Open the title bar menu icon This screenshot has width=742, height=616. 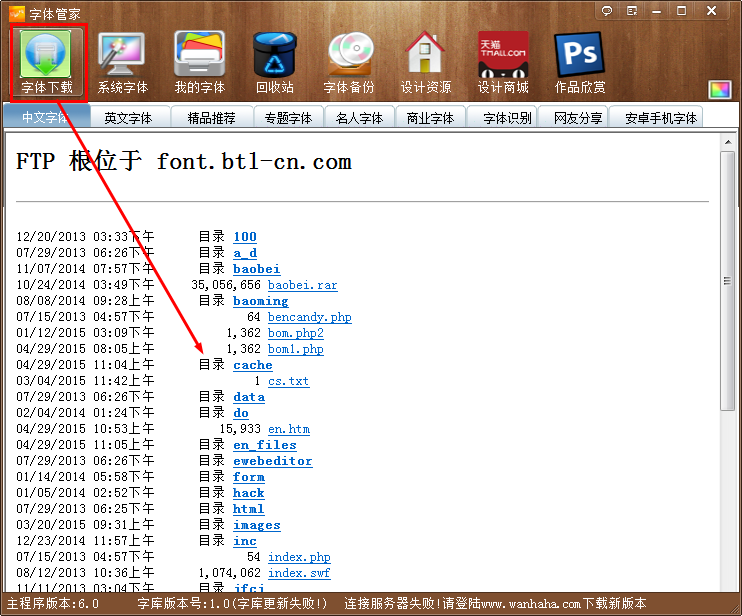[632, 11]
